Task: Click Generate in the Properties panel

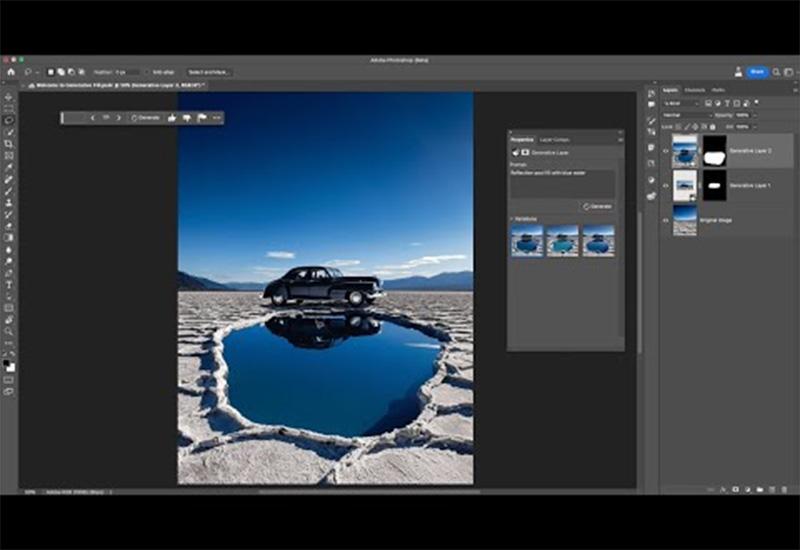Action: pyautogui.click(x=598, y=206)
